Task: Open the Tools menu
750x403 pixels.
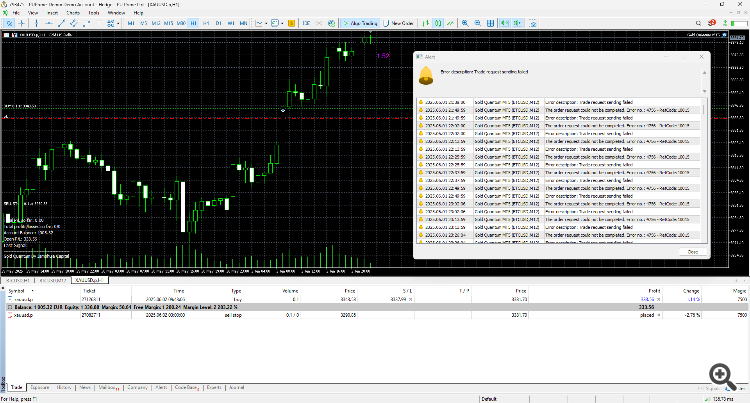Action: coord(94,13)
